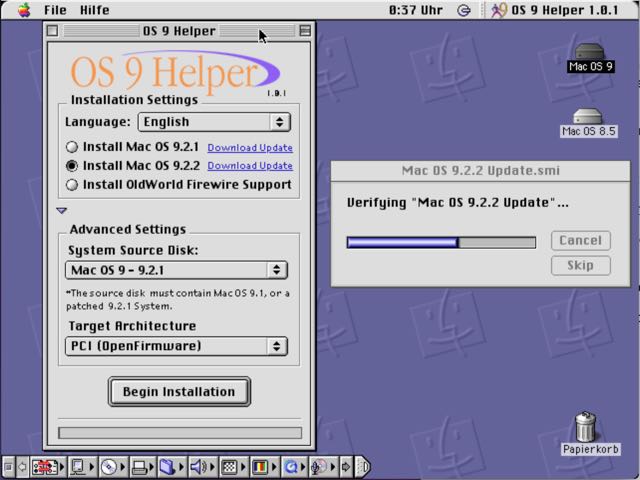640x480 pixels.
Task: Open the OS 9 Helper application menu
Action: tap(555, 10)
